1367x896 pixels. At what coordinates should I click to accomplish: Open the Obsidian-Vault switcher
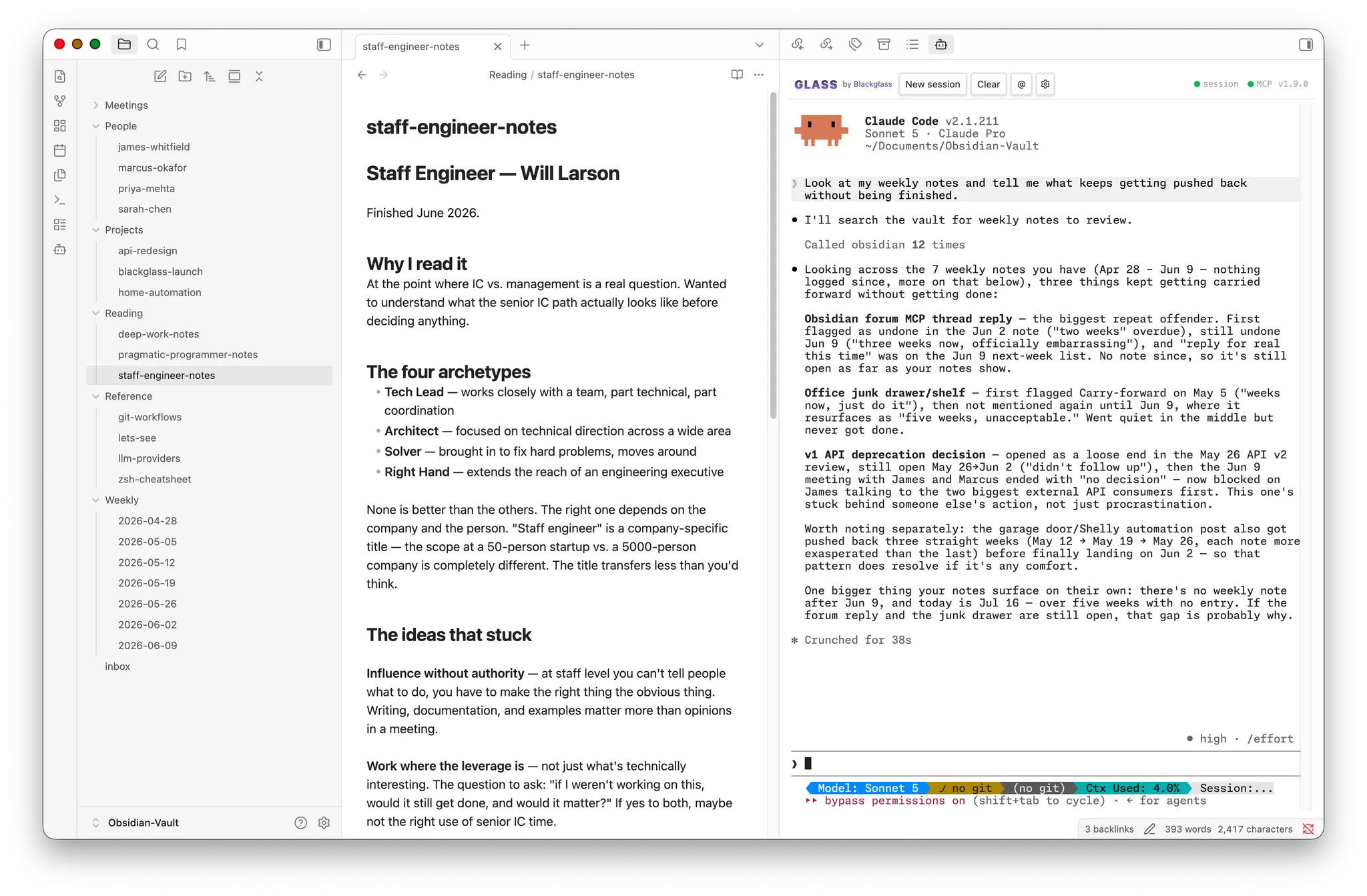143,823
